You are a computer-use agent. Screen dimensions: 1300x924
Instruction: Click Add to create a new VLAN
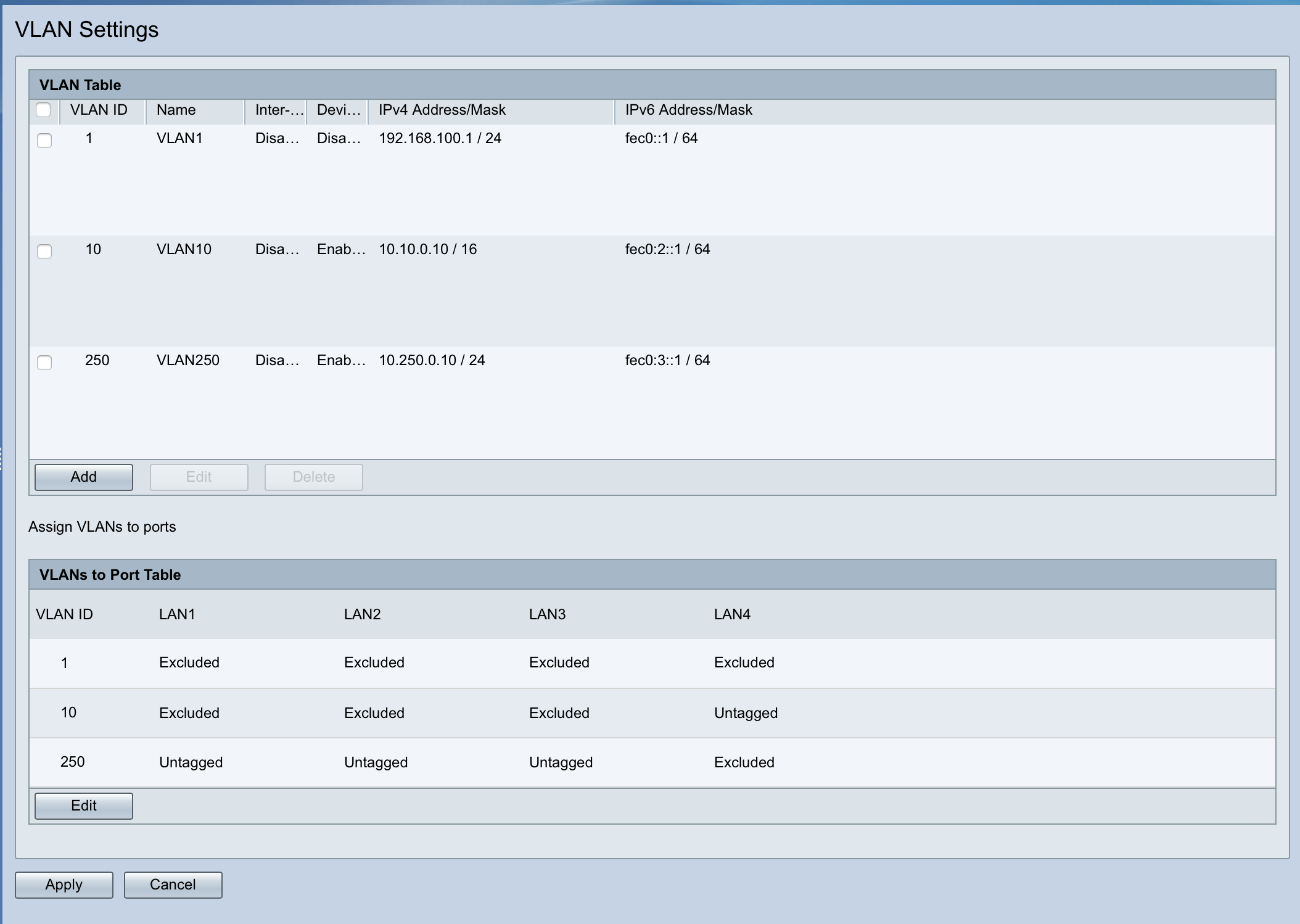coord(83,477)
